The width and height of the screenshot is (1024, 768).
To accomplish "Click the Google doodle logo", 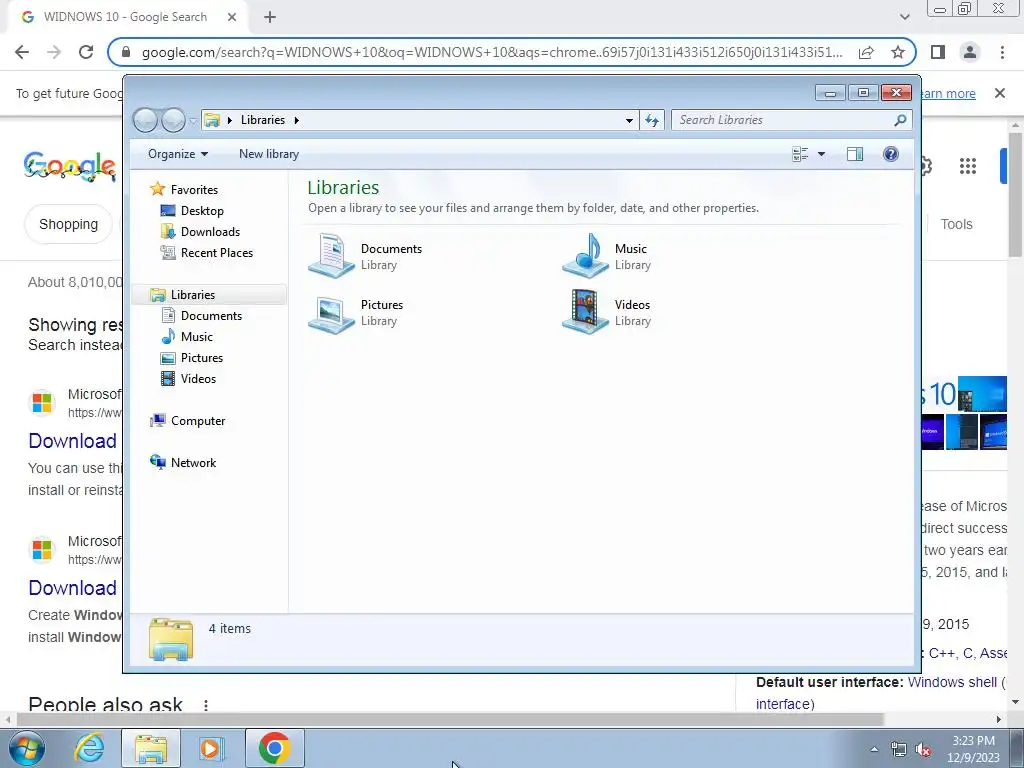I will [71, 167].
